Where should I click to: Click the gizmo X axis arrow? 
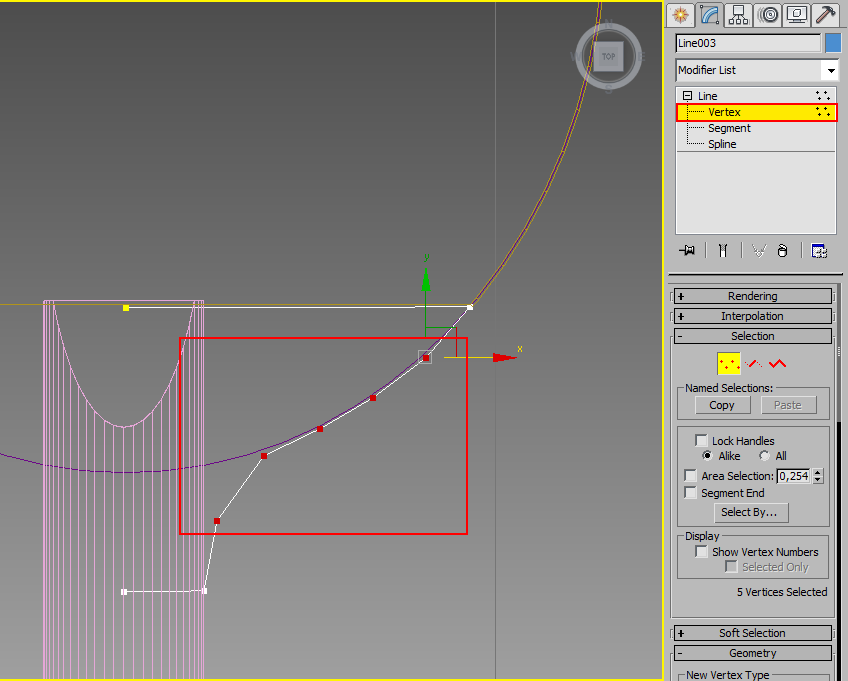(504, 358)
